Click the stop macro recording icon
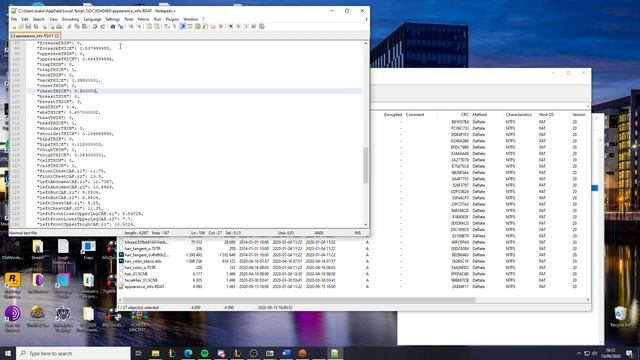The width and height of the screenshot is (640, 360). 238,27
